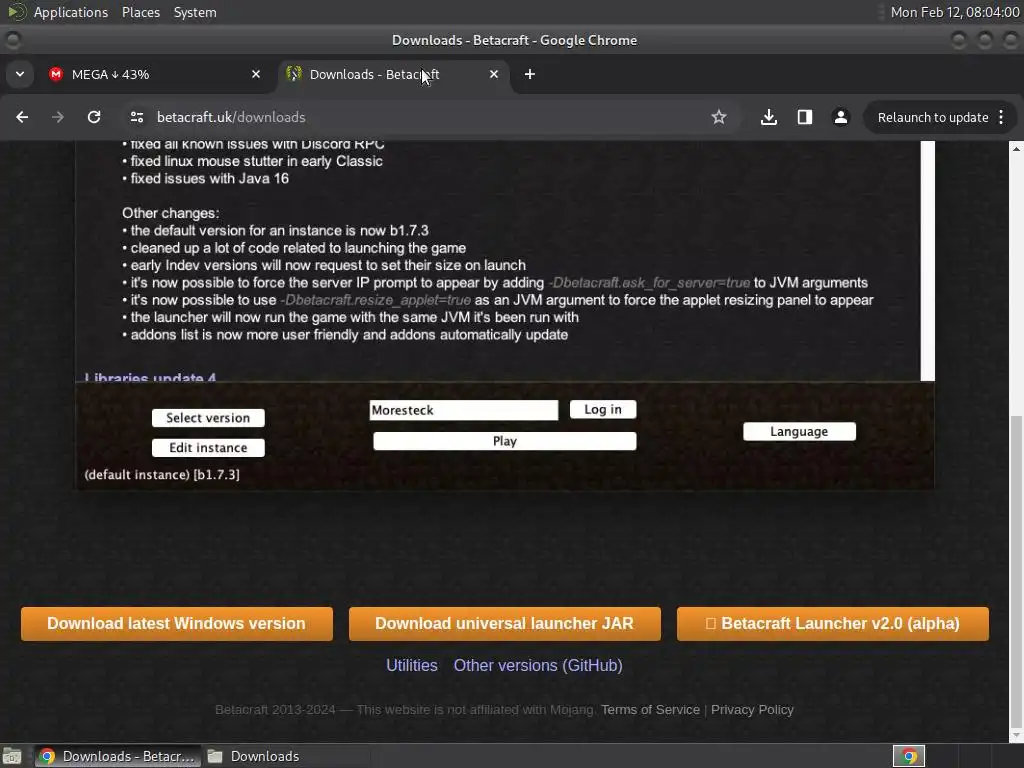Select the Downloads - Betacraft tab
This screenshot has height=768, width=1024.
pyautogui.click(x=394, y=74)
